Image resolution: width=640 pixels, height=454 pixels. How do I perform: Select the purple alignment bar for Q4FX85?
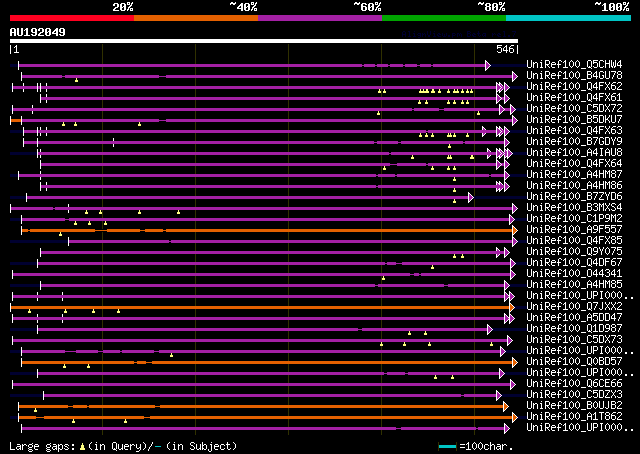coord(293,242)
